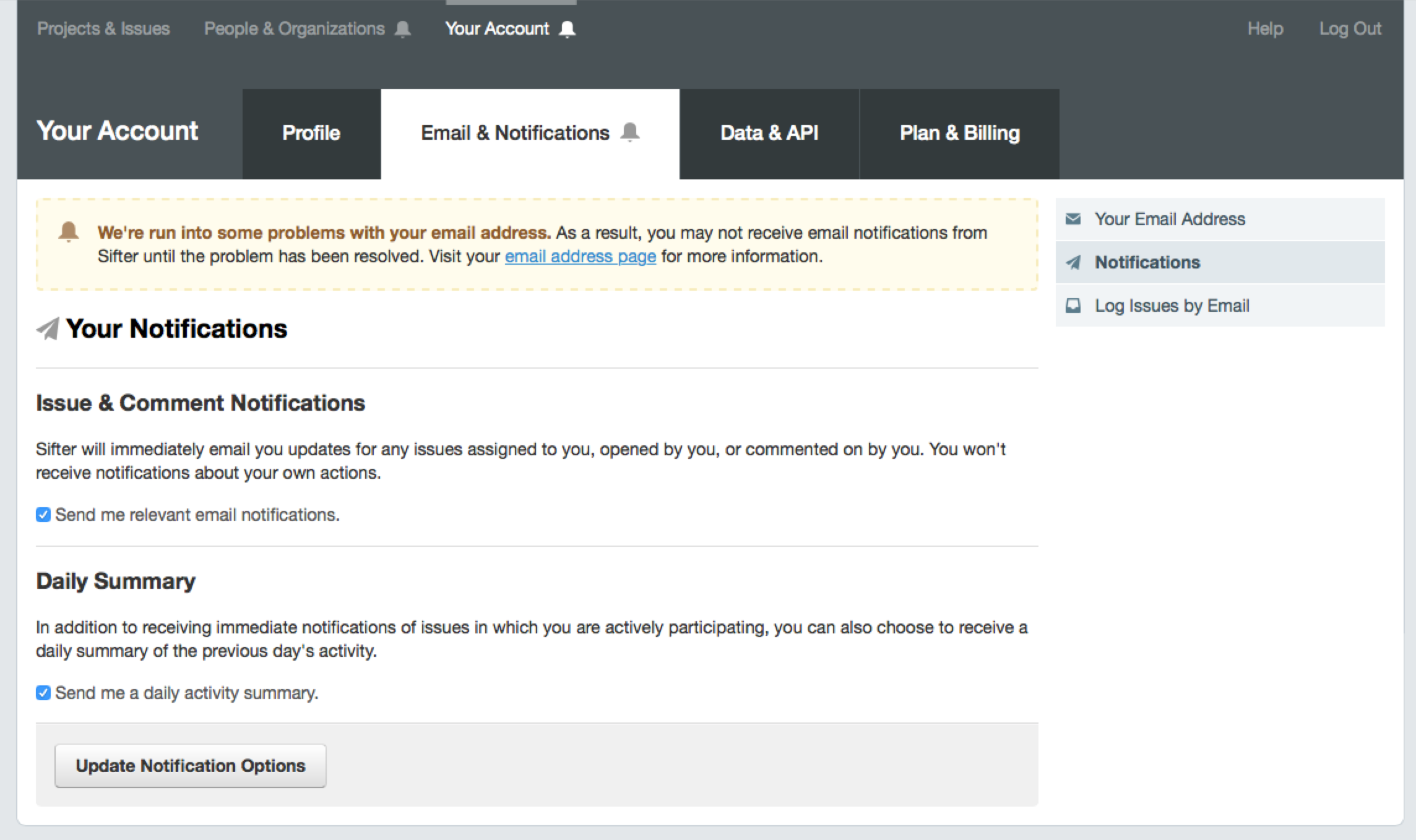Click the Log Out link
The width and height of the screenshot is (1416, 840).
(x=1350, y=28)
